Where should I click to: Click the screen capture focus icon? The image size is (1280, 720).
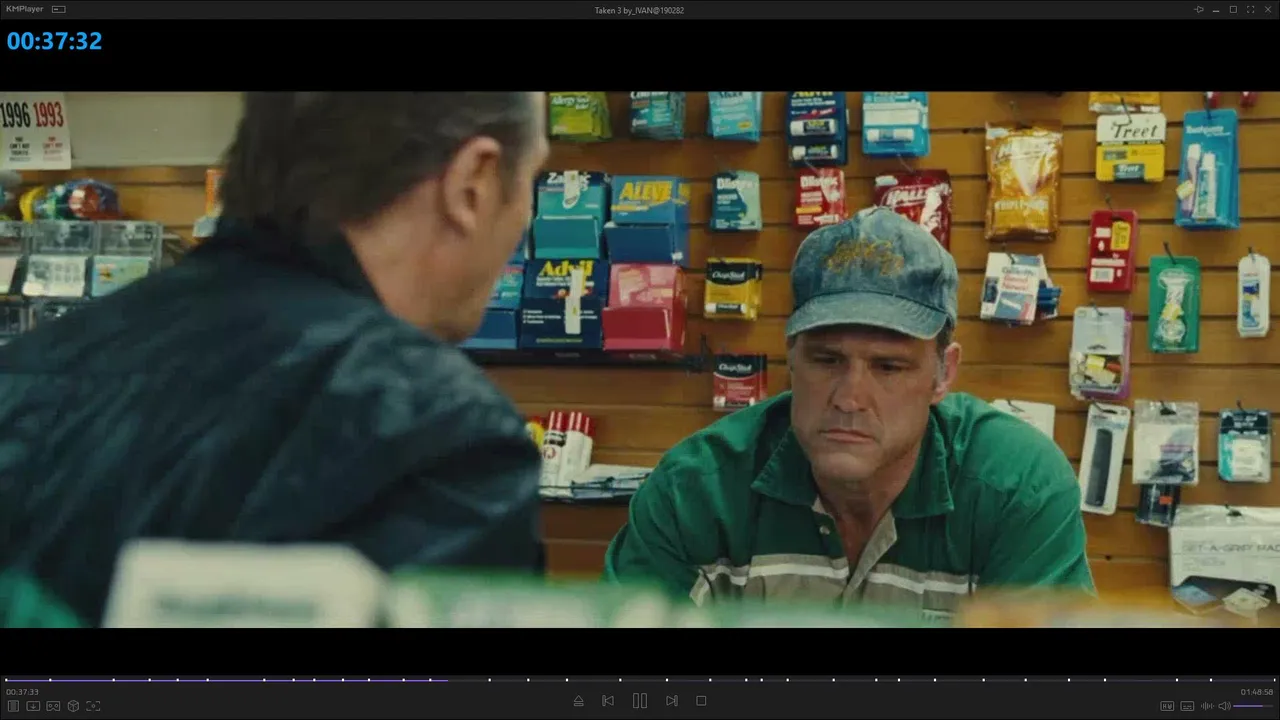(x=93, y=706)
